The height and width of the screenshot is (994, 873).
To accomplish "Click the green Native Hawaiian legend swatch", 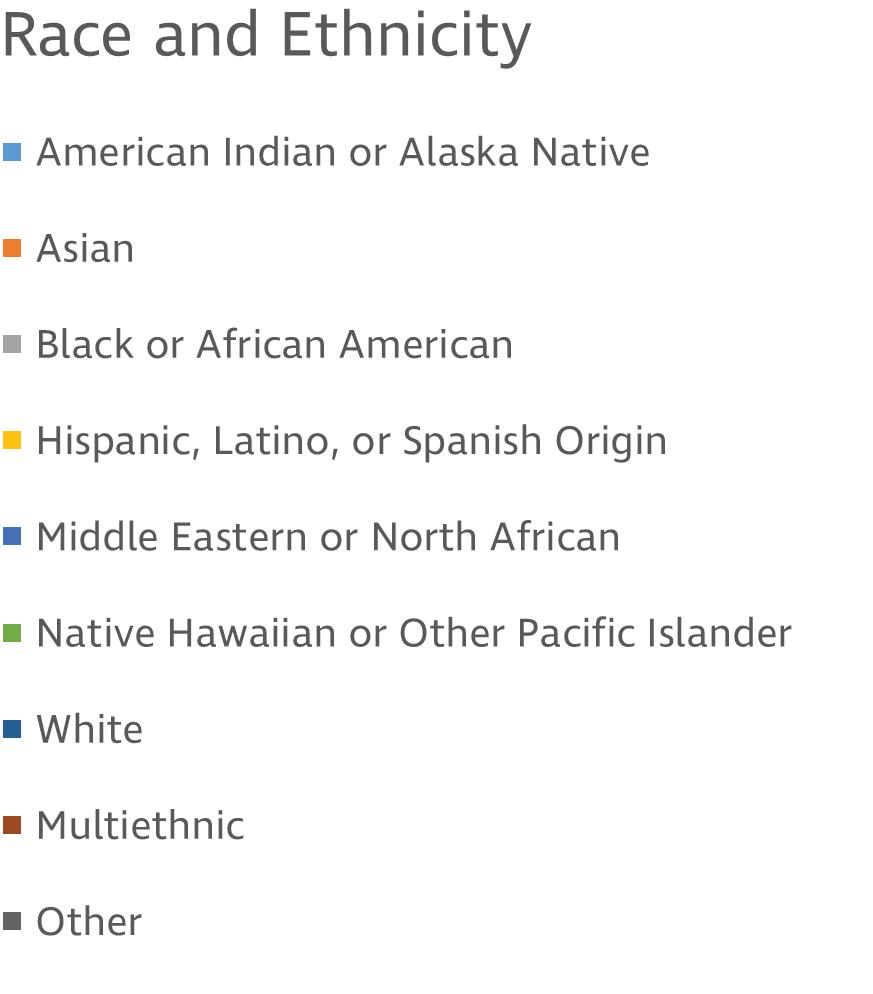I will (12, 633).
